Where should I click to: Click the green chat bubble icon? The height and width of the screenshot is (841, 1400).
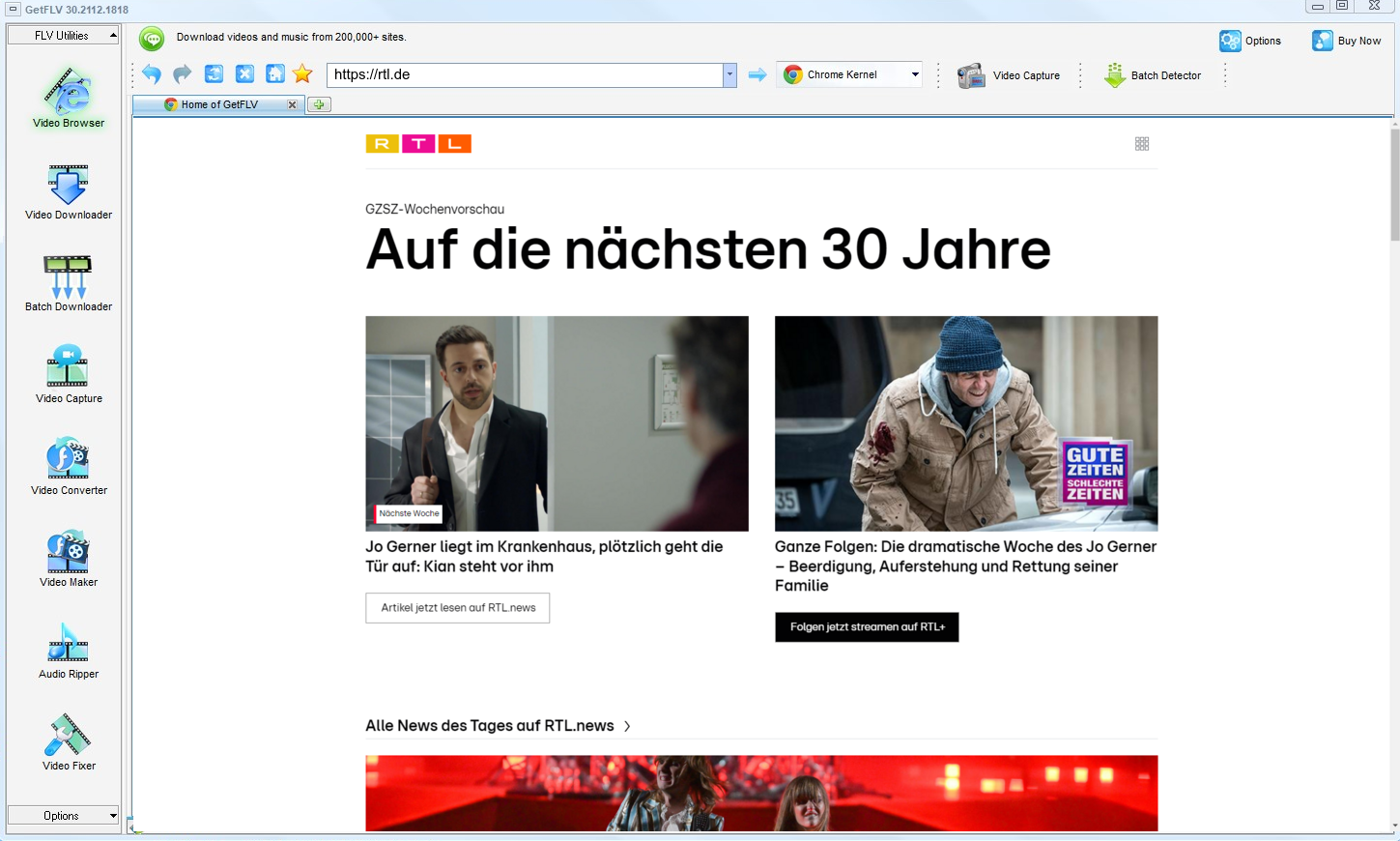(152, 39)
